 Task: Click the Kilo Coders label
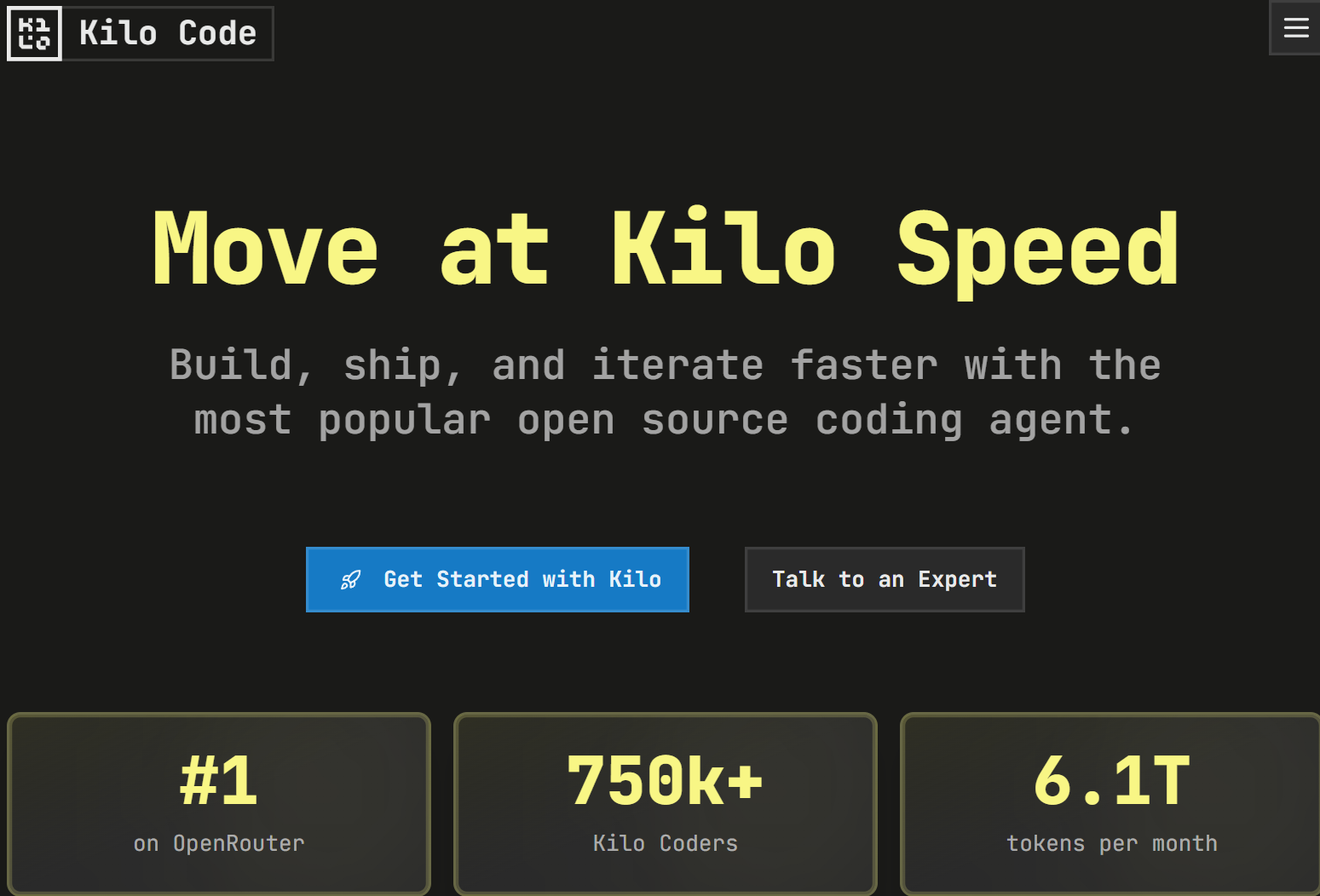[x=665, y=843]
